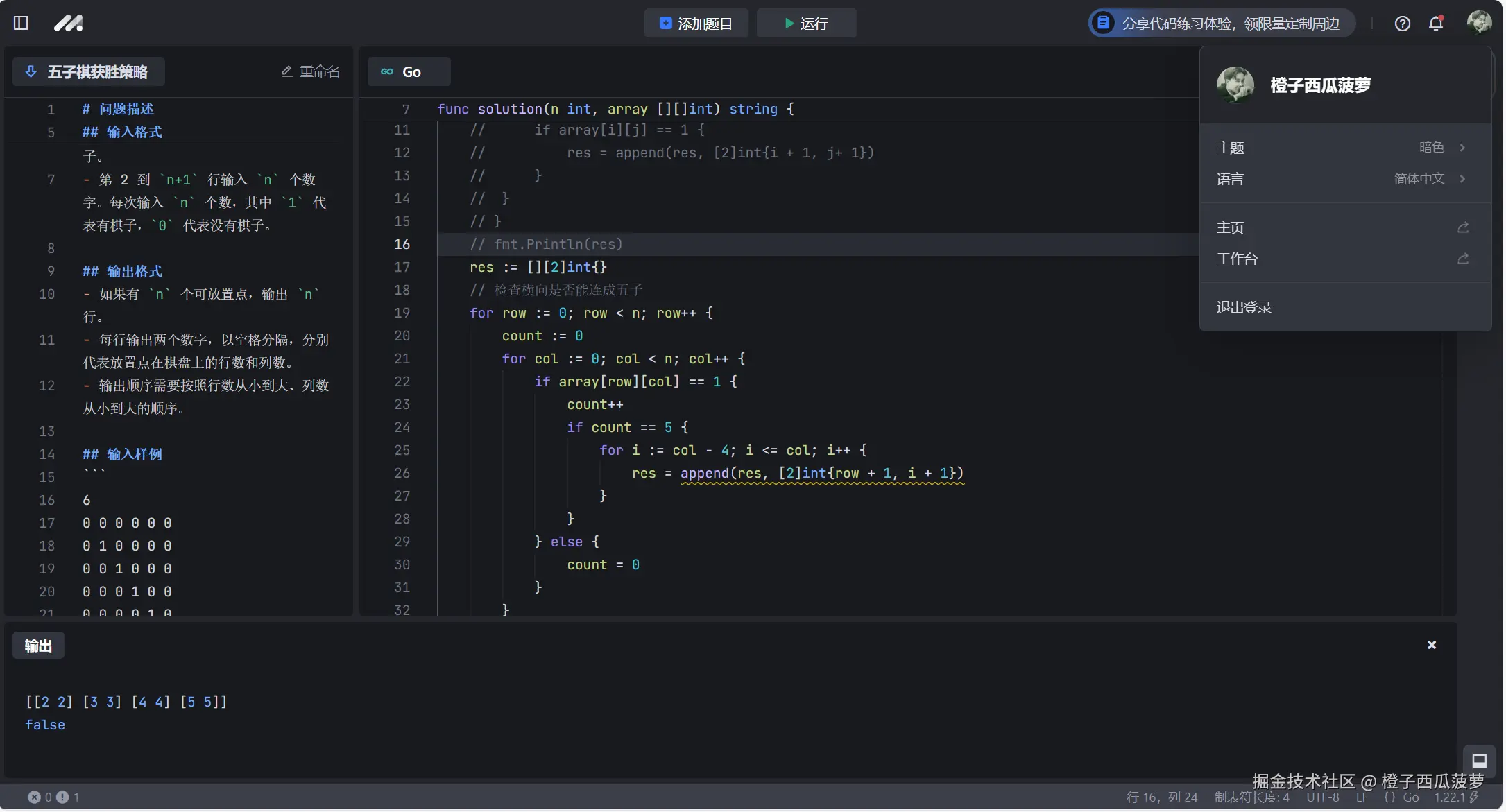Open the help question-mark icon
This screenshot has height=812, width=1506.
tap(1402, 24)
